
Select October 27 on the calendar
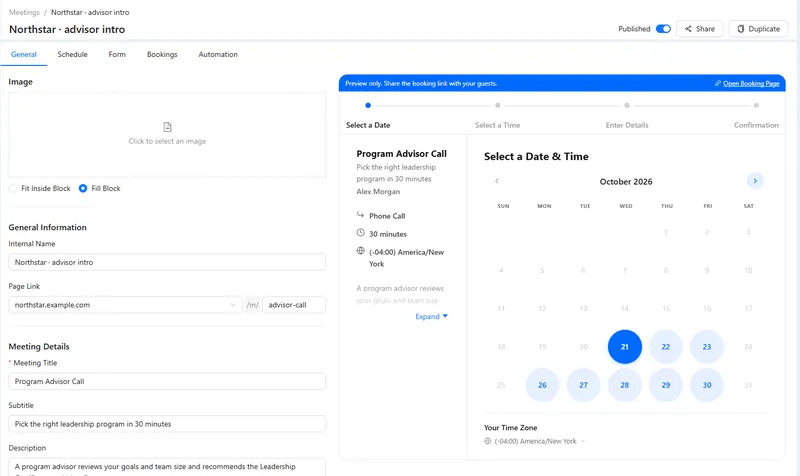pyautogui.click(x=583, y=385)
